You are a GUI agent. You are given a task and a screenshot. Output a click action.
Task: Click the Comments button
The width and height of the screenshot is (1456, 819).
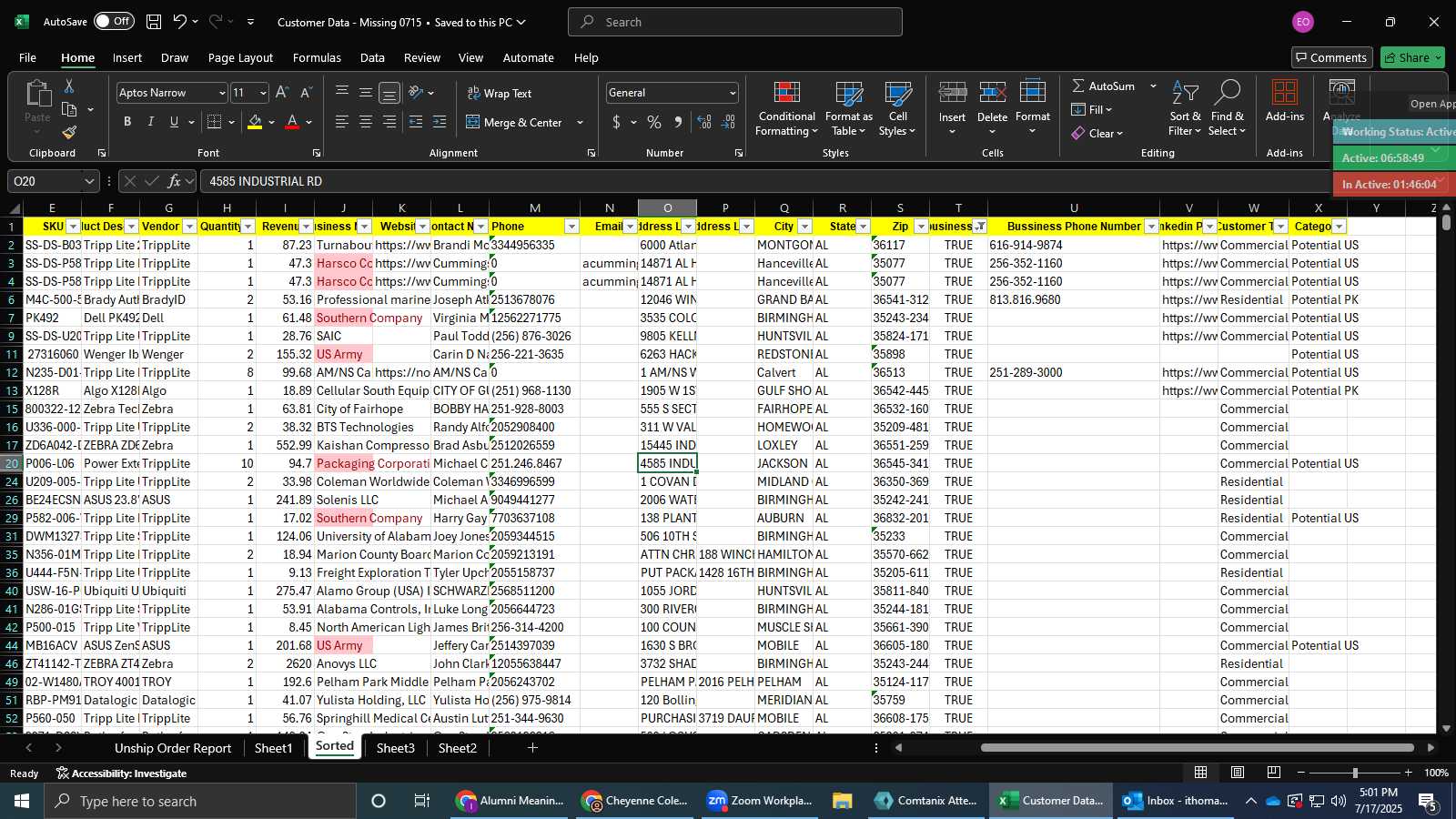pyautogui.click(x=1330, y=57)
